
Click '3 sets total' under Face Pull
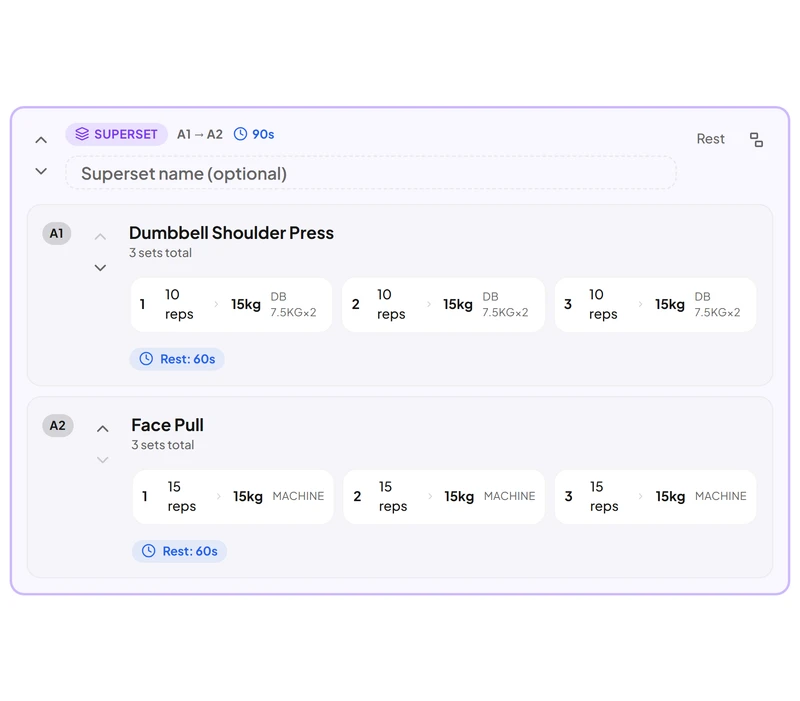click(x=163, y=445)
